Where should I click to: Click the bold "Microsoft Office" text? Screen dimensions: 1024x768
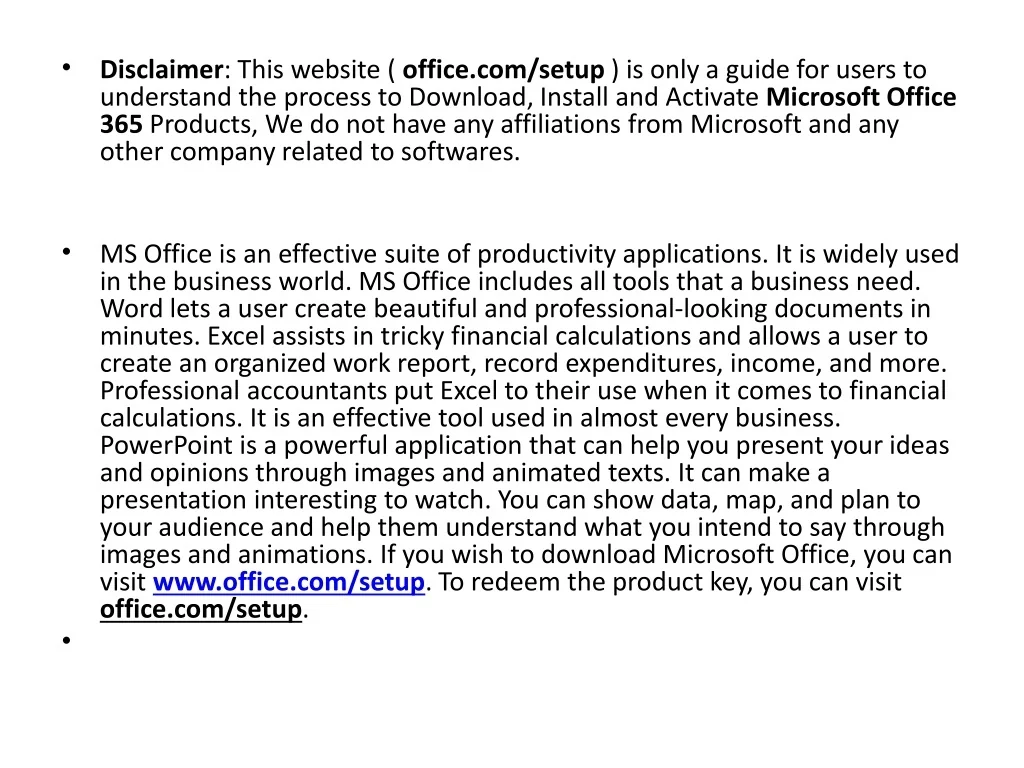pos(861,97)
